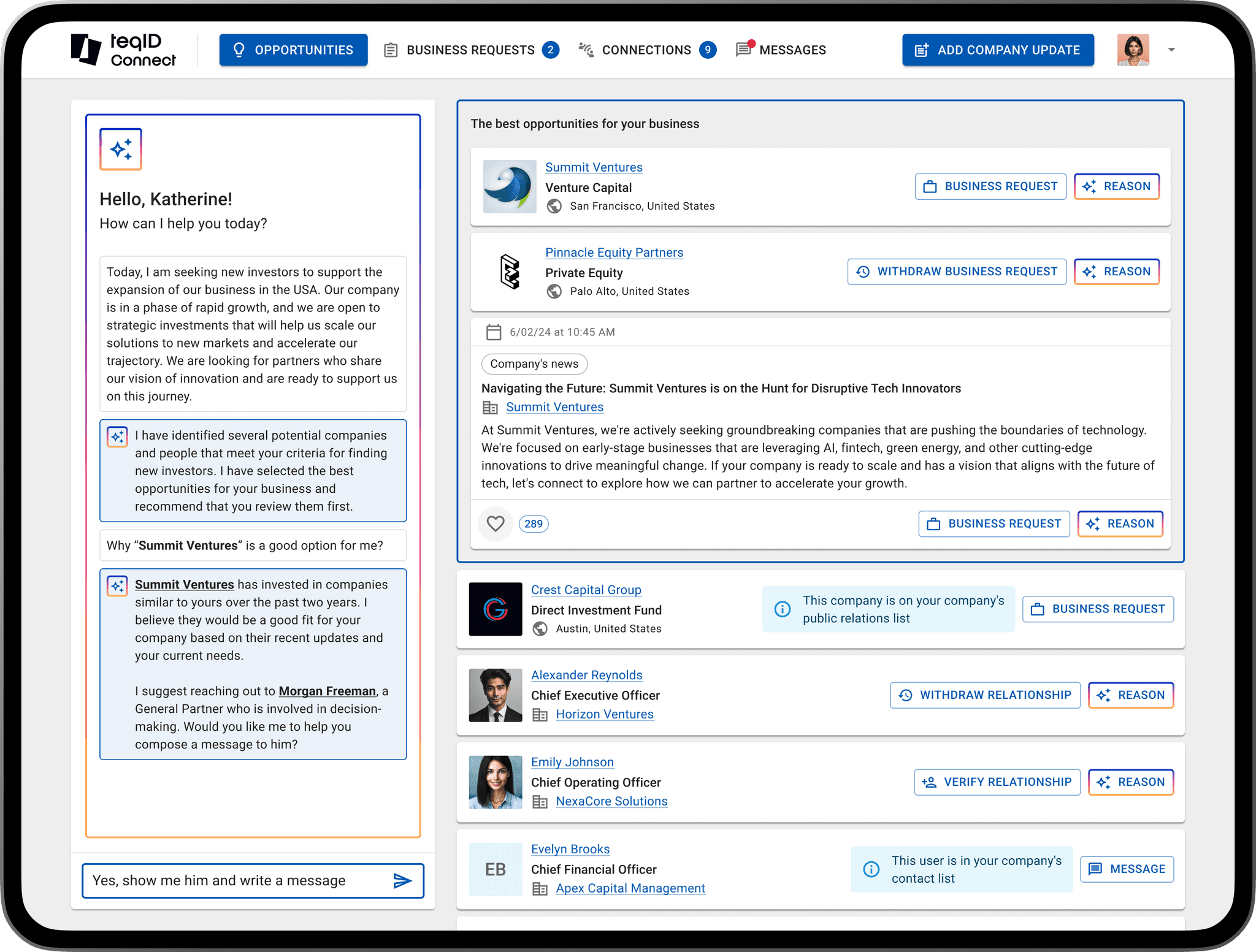The image size is (1256, 952).
Task: Open Crest Capital Group link
Action: pyautogui.click(x=586, y=590)
